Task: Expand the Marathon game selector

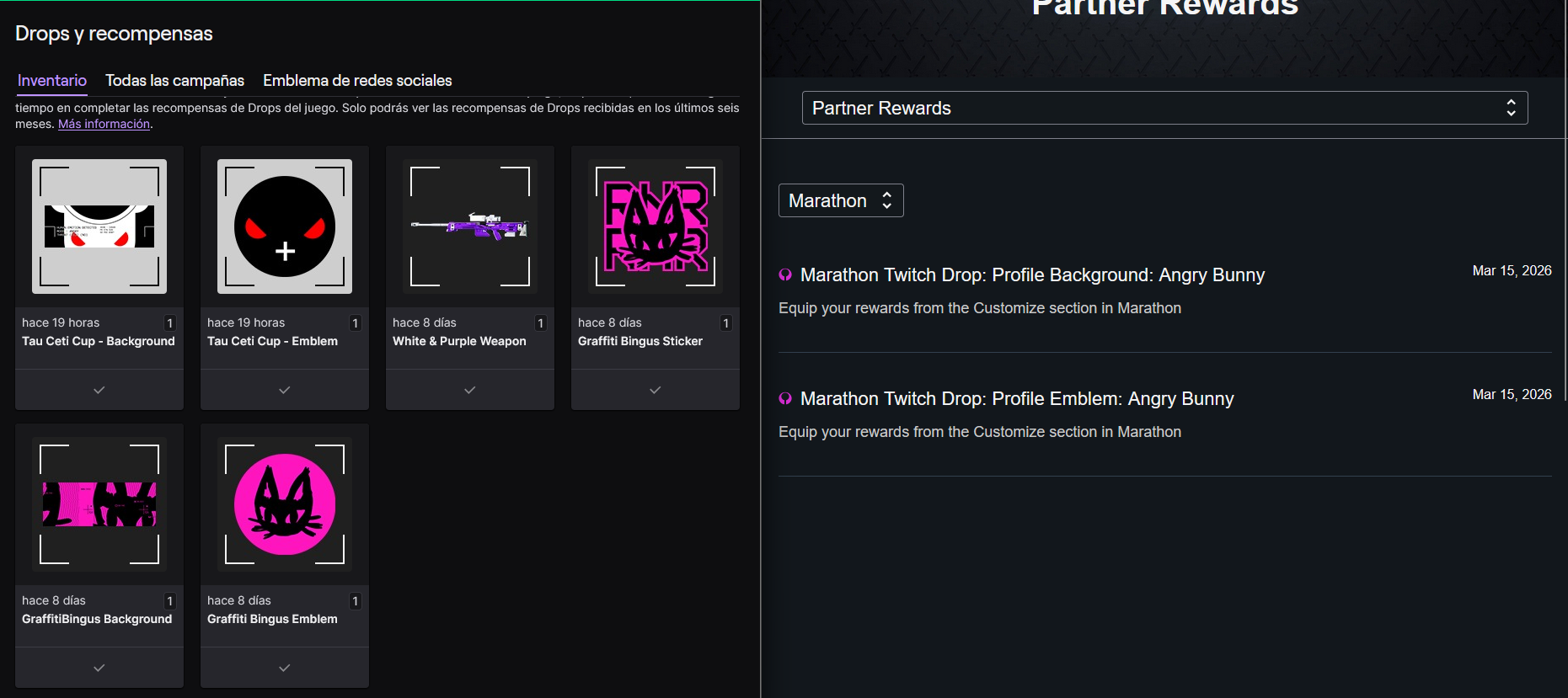Action: coord(841,200)
